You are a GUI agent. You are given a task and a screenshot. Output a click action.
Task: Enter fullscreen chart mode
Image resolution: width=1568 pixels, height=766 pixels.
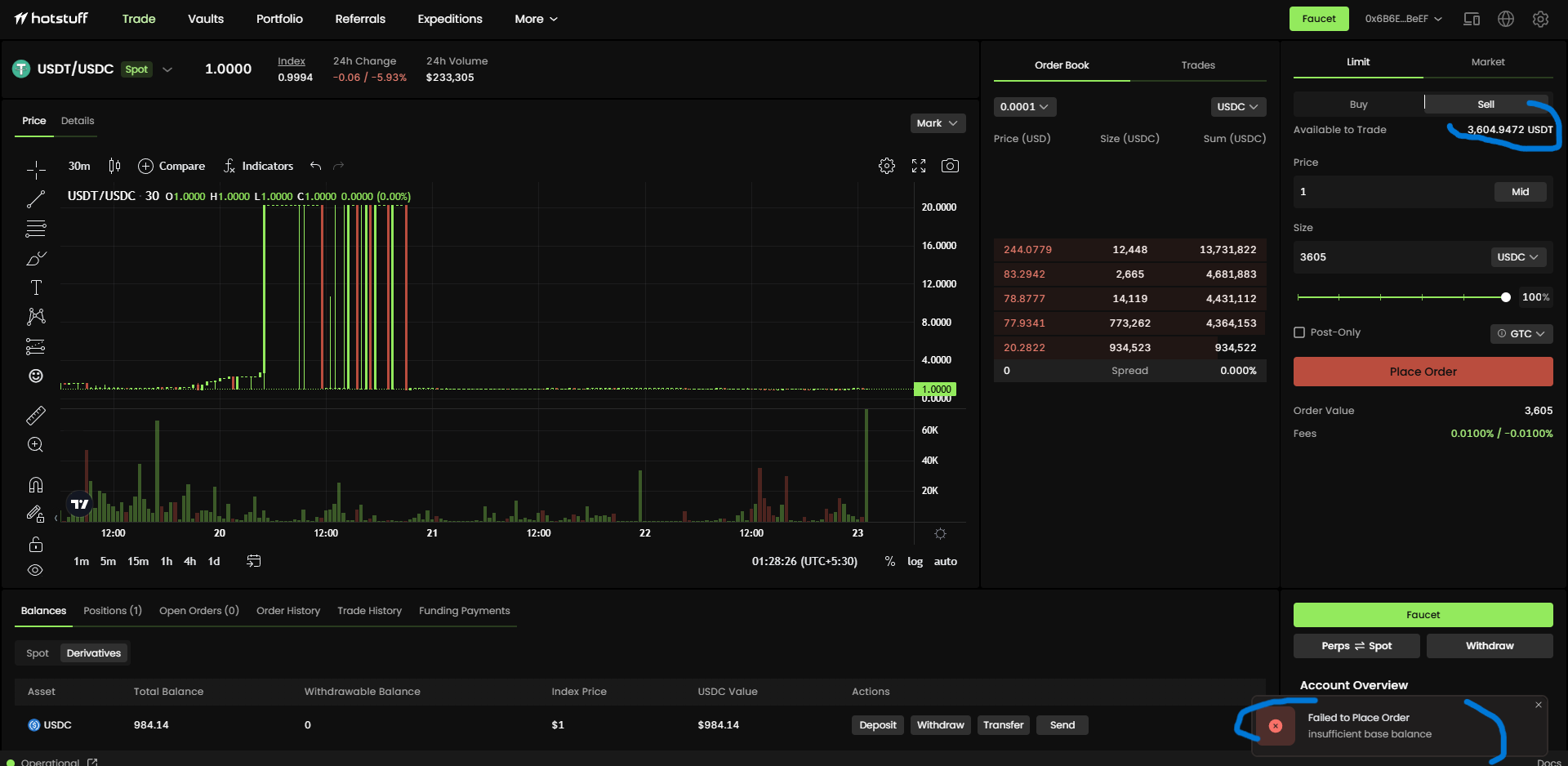919,166
